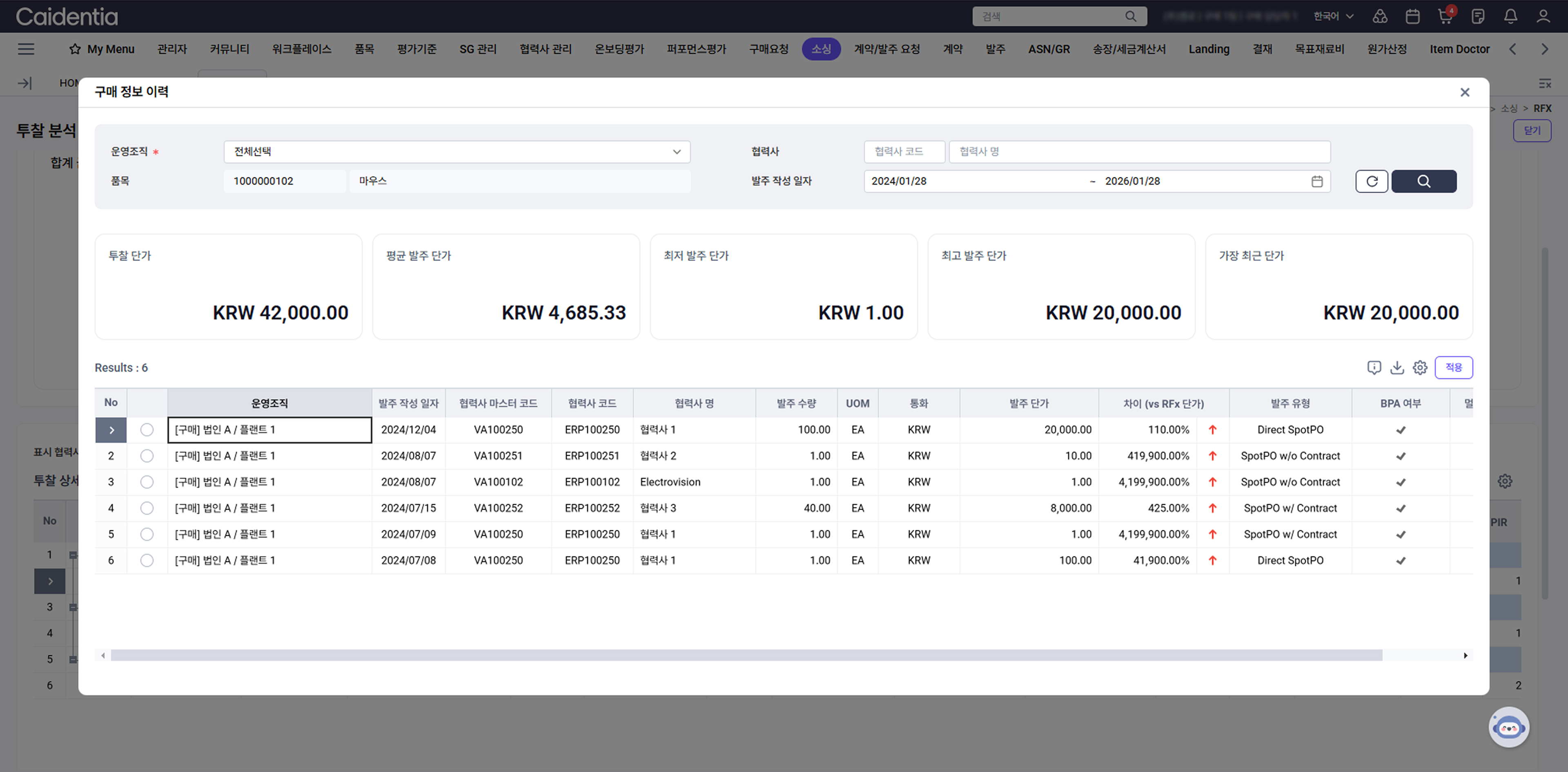Open grid settings gear icon above table

click(x=1419, y=367)
